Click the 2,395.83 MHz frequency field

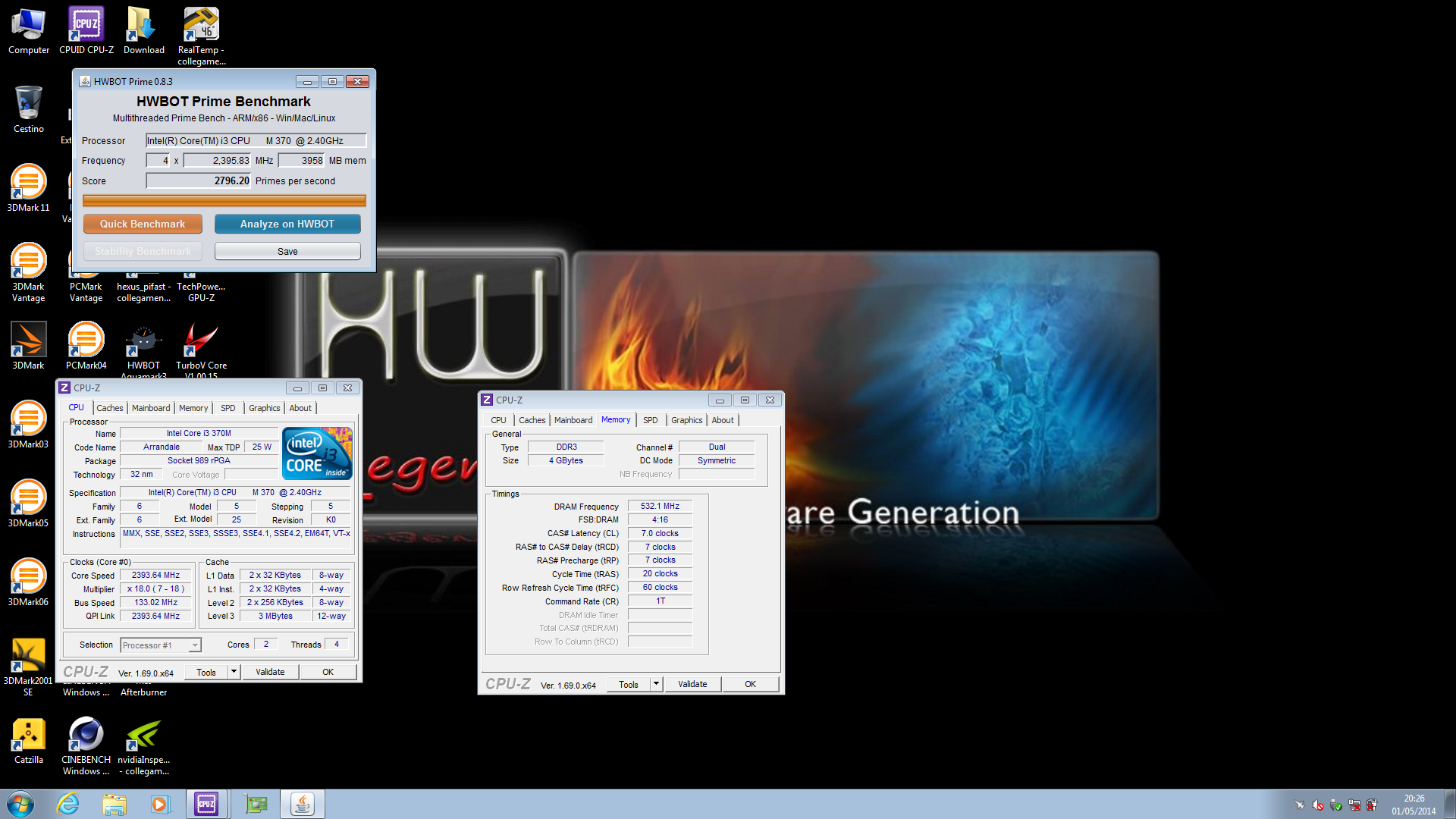pos(217,160)
